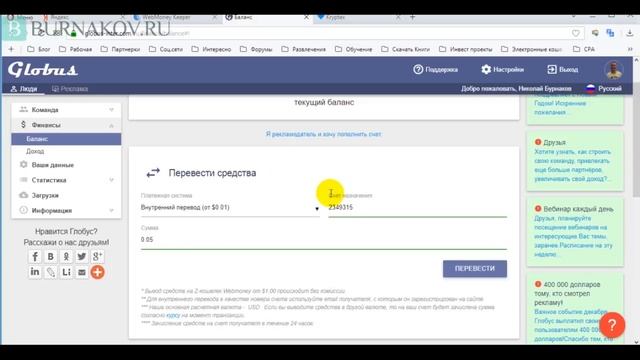Click the ПЕРЕВЕСТИ button

(475, 269)
